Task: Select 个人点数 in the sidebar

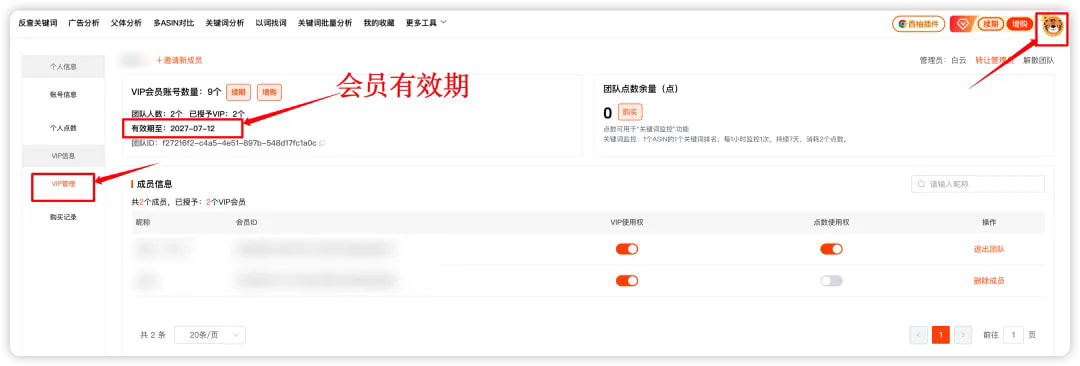Action: click(x=63, y=128)
